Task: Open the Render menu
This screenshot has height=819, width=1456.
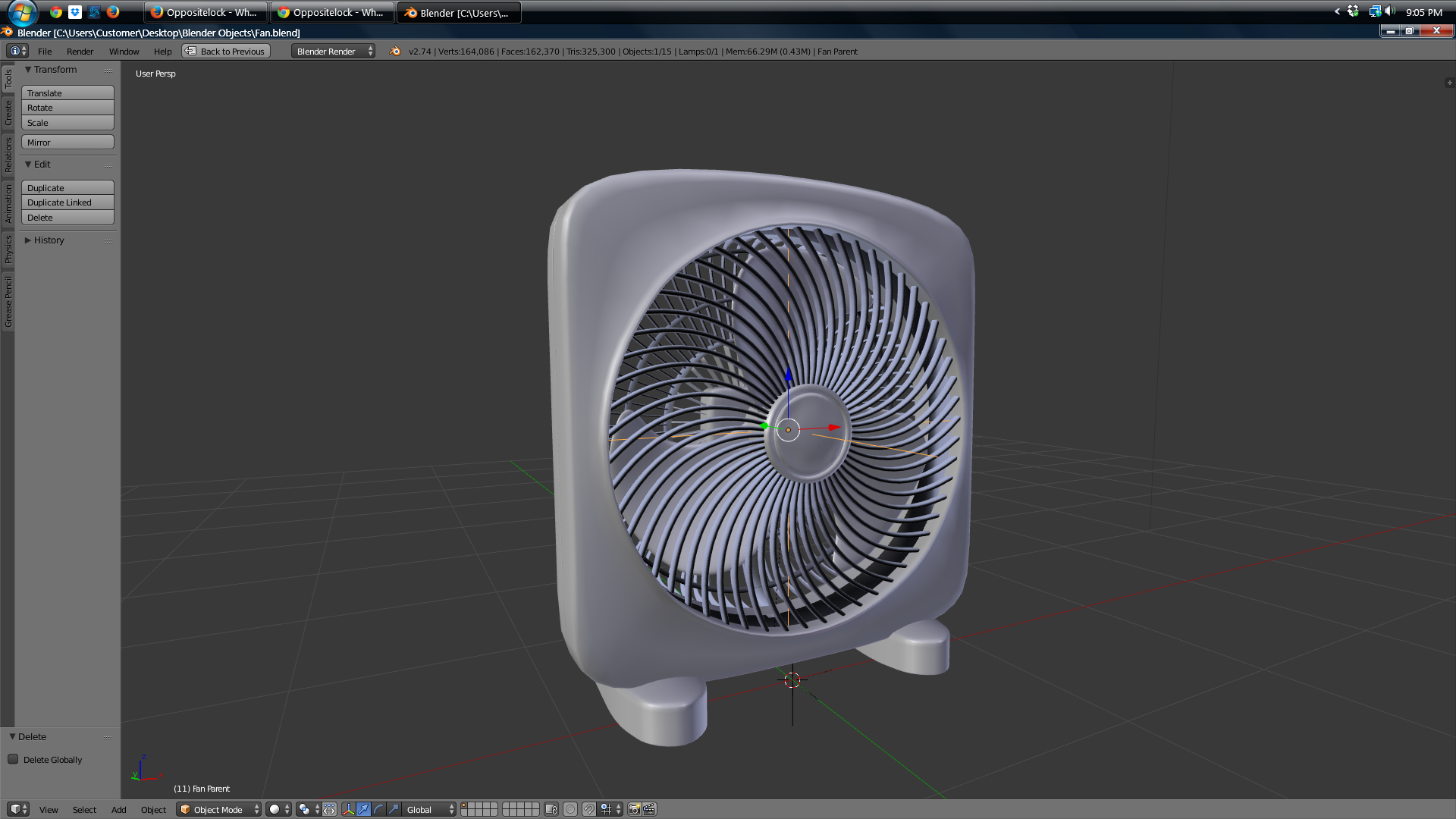Action: point(80,51)
